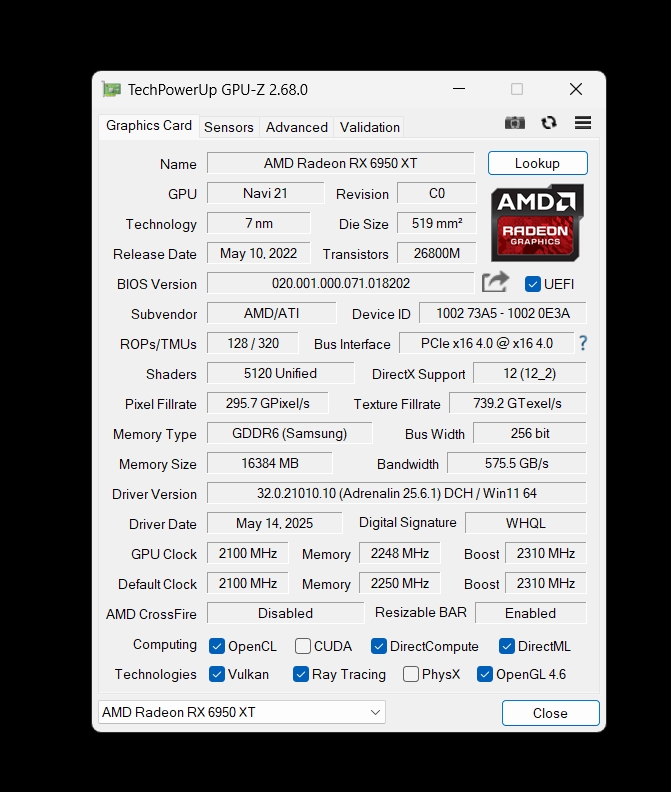Toggle the Vulkan checkbox

click(x=217, y=674)
